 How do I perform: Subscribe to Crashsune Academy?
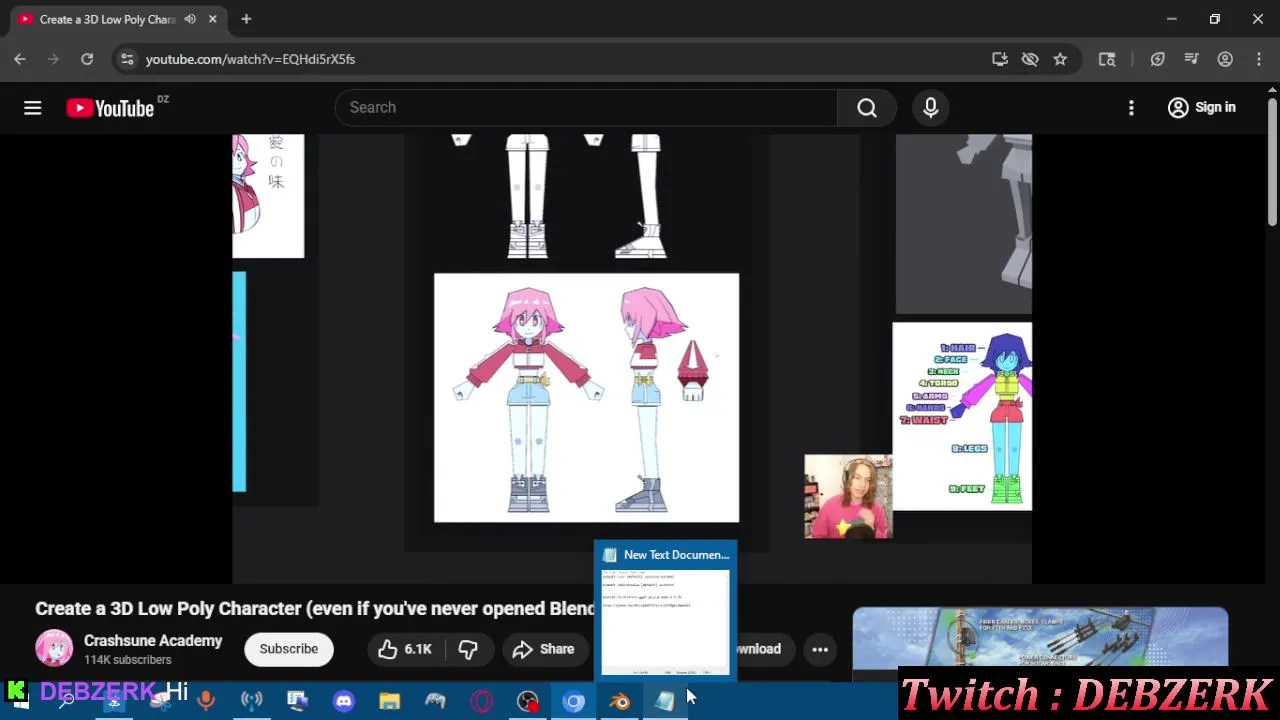point(289,649)
